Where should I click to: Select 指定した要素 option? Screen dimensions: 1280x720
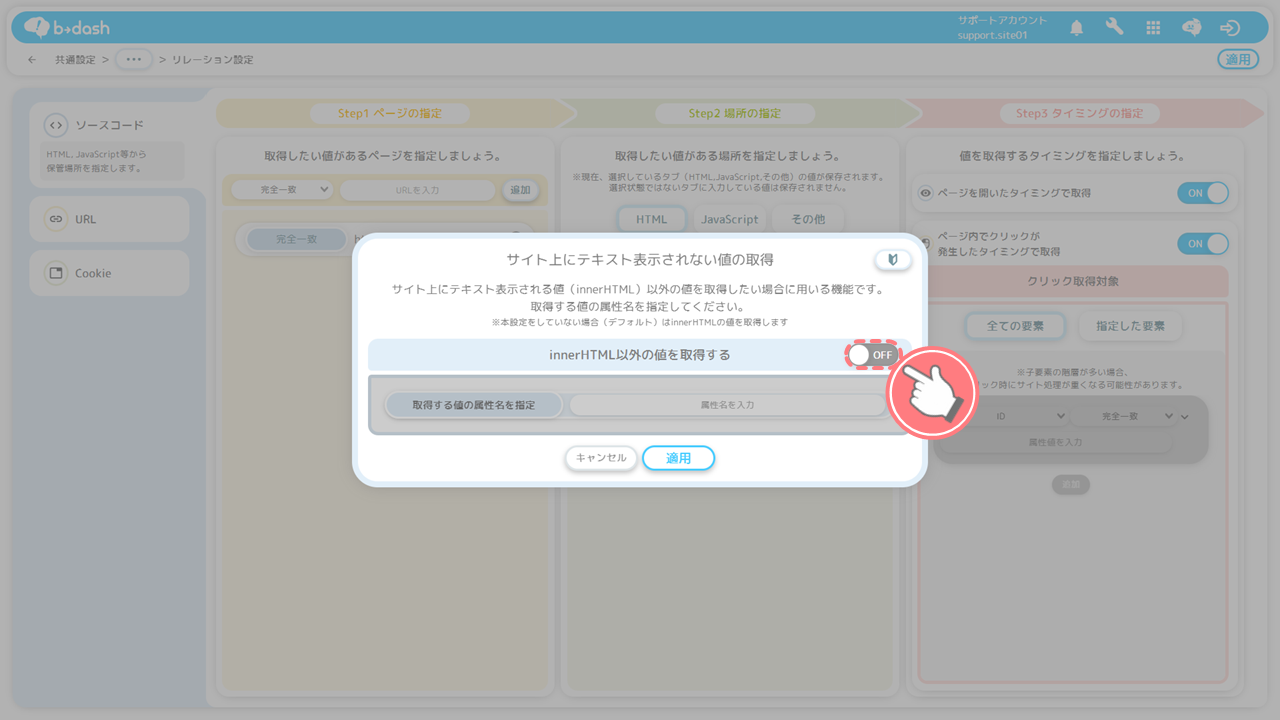[1130, 326]
